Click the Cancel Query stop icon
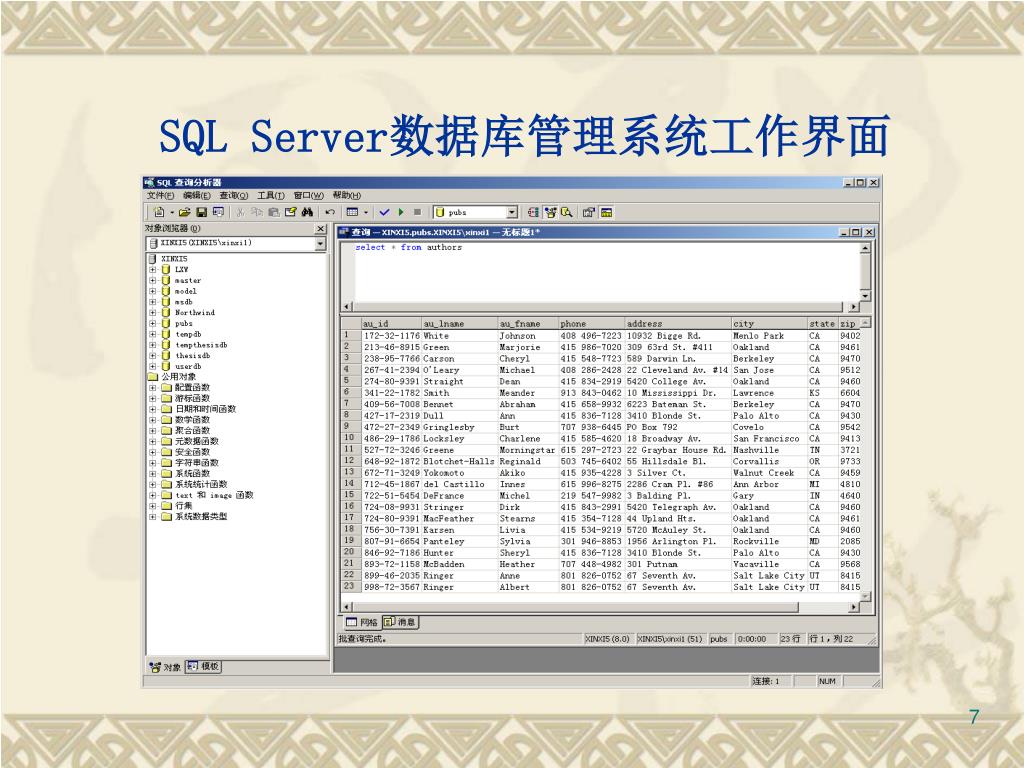The width and height of the screenshot is (1024, 768). tap(417, 212)
